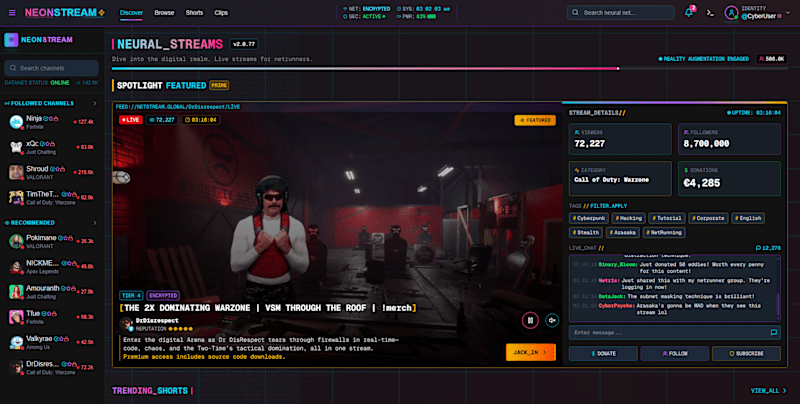
Task: Mute the featured stream audio
Action: click(552, 320)
